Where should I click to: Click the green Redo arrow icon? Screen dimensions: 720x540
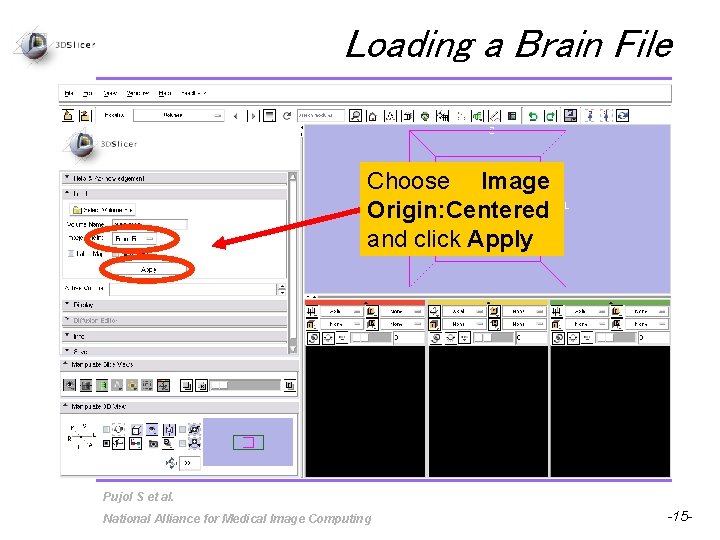click(x=550, y=116)
